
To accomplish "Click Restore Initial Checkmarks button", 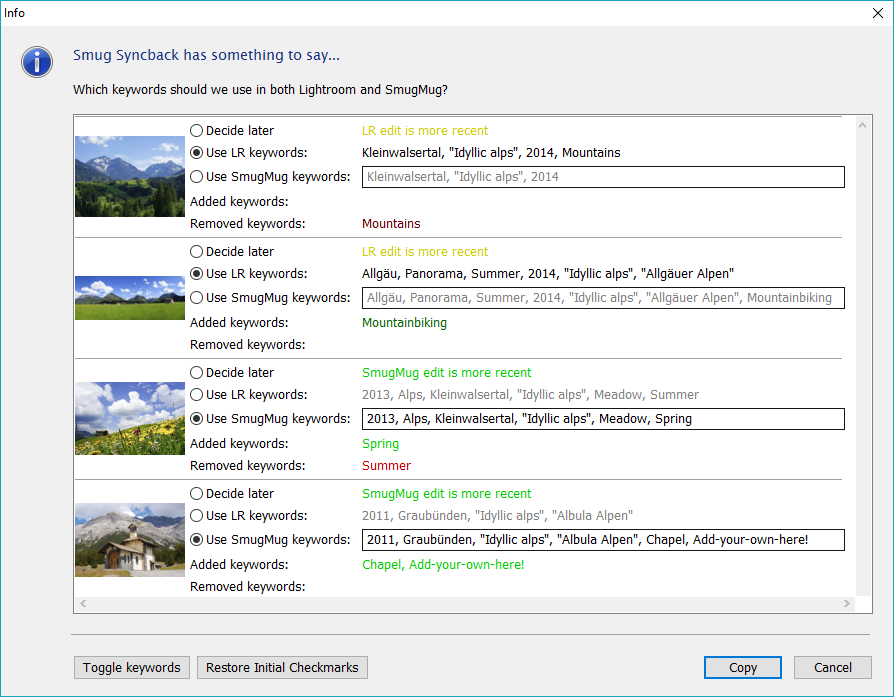I will pyautogui.click(x=282, y=667).
